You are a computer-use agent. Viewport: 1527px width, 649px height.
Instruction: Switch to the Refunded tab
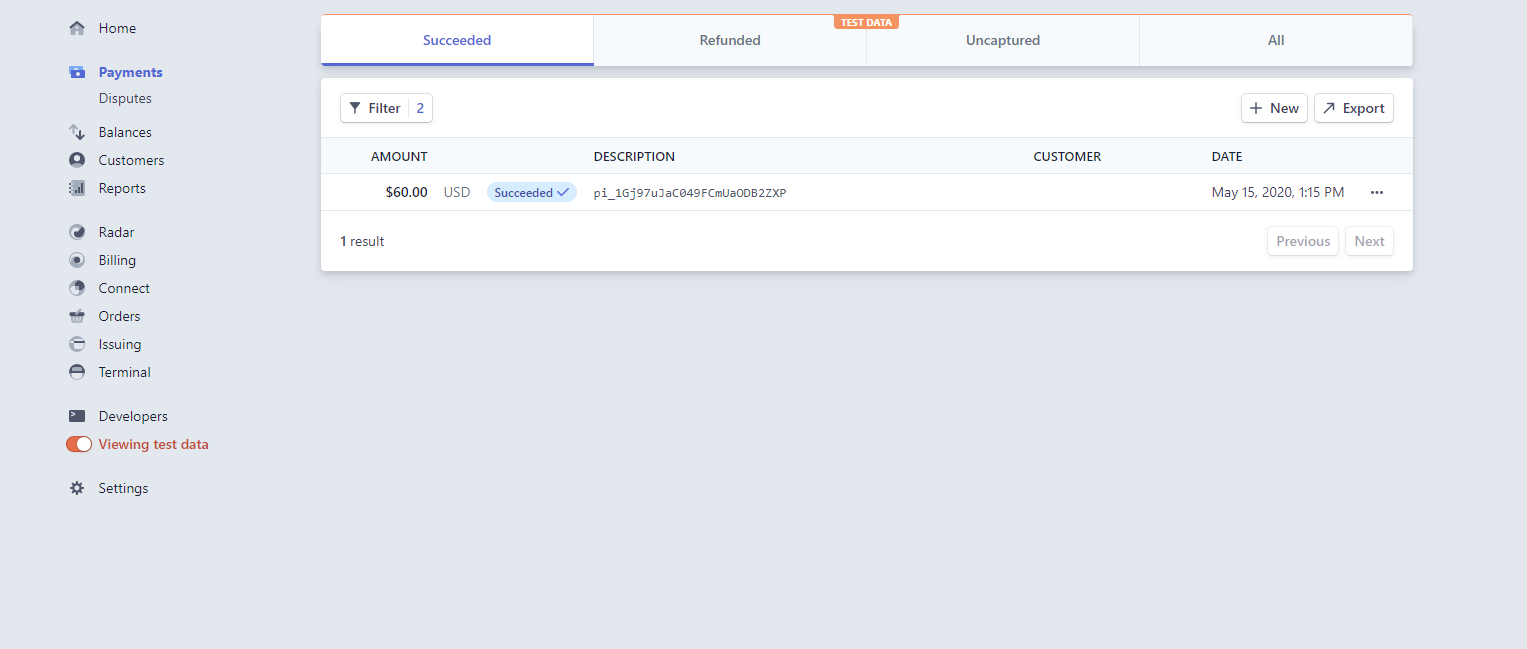pos(730,41)
